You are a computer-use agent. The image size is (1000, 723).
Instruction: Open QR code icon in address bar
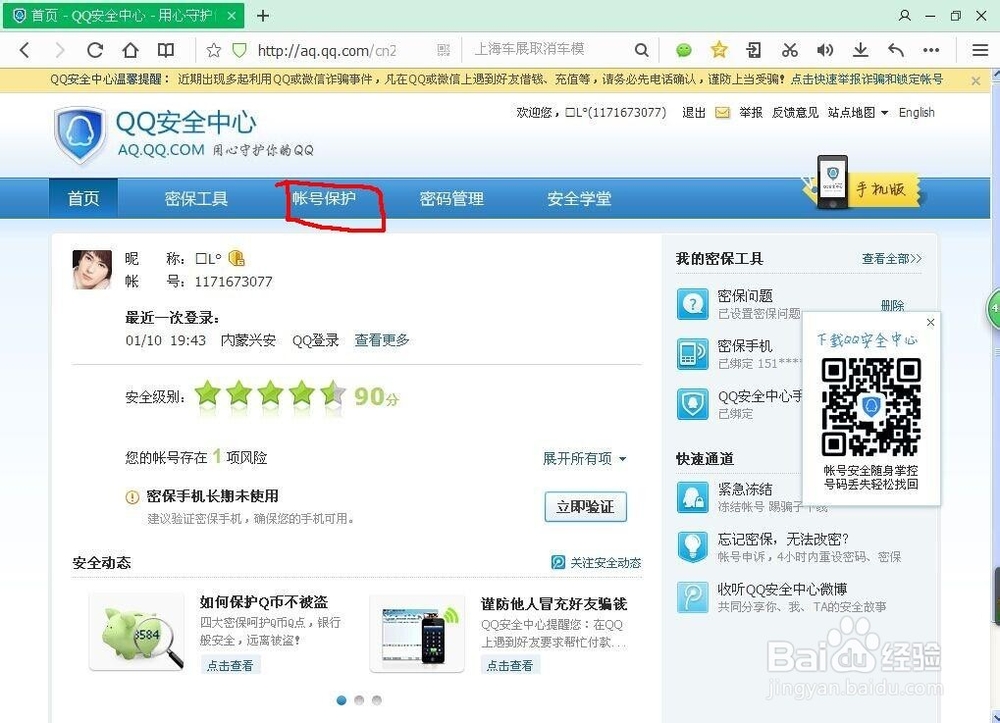tap(444, 50)
